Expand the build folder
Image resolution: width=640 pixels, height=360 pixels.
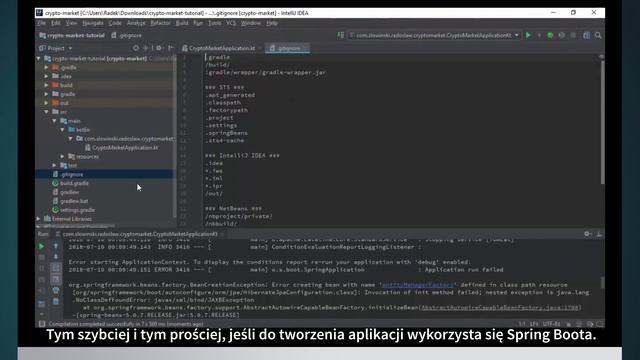[x=47, y=85]
